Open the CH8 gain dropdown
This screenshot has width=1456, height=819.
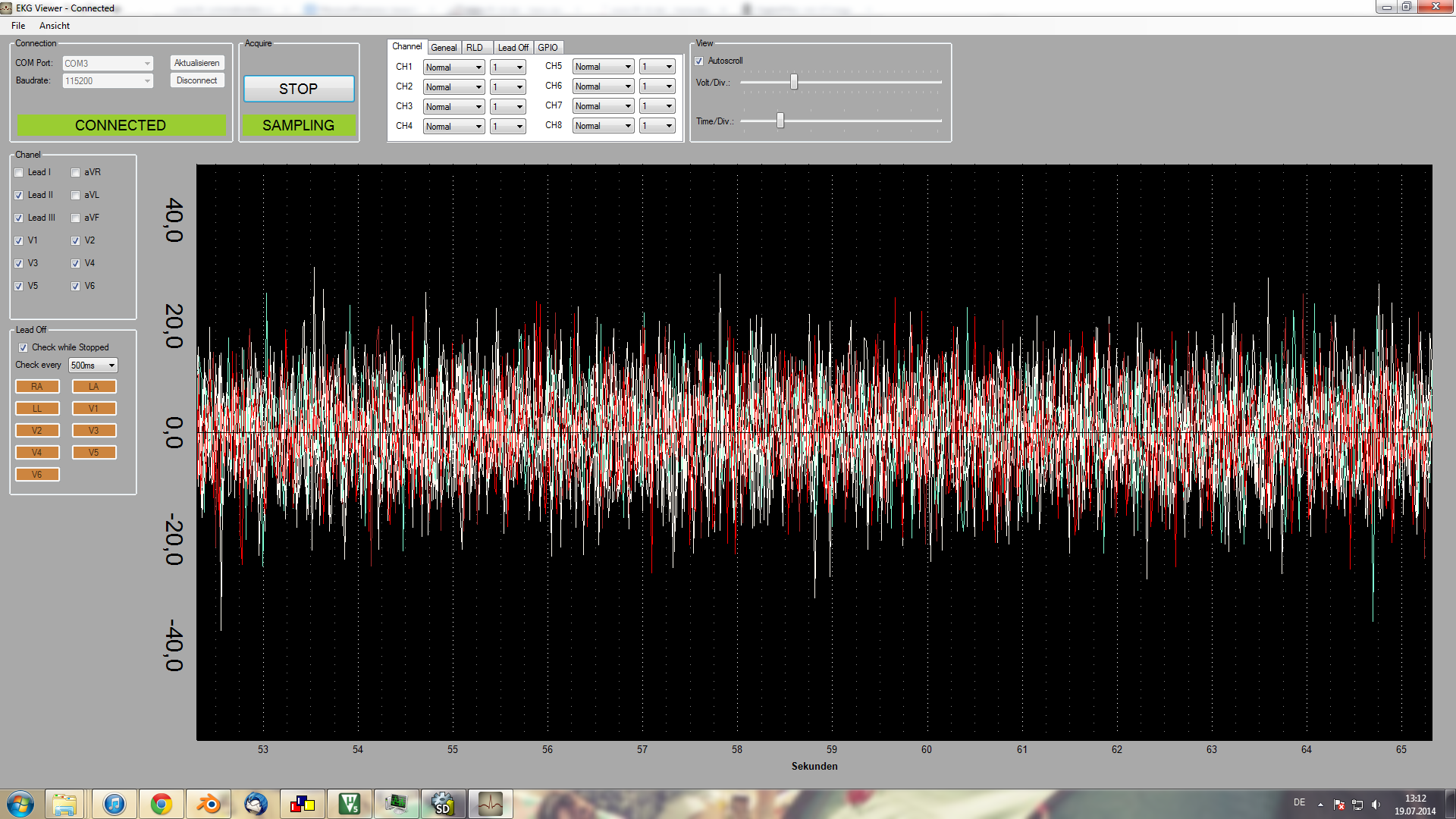657,126
